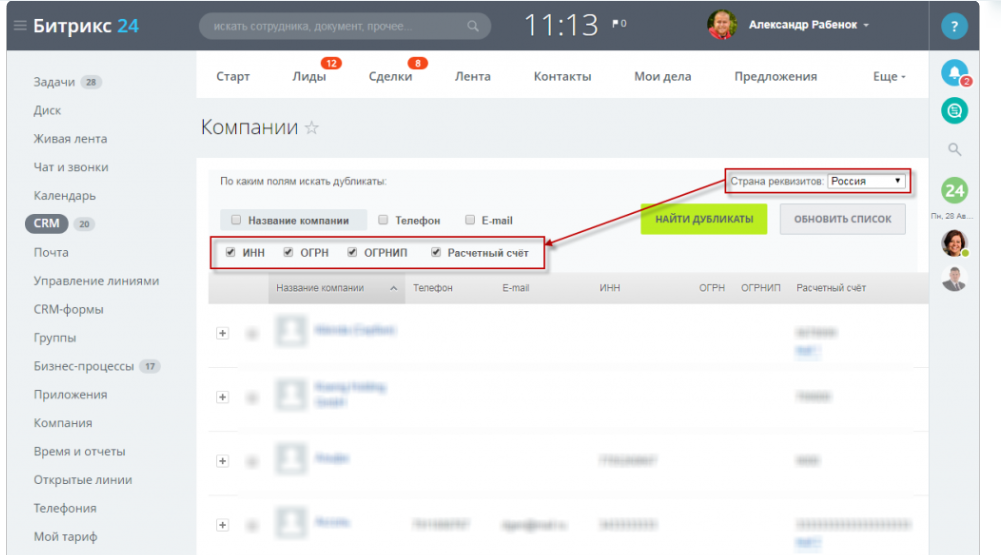Image resolution: width=1001 pixels, height=555 pixels.
Task: Expand the first duplicate row plus button
Action: pos(222,333)
